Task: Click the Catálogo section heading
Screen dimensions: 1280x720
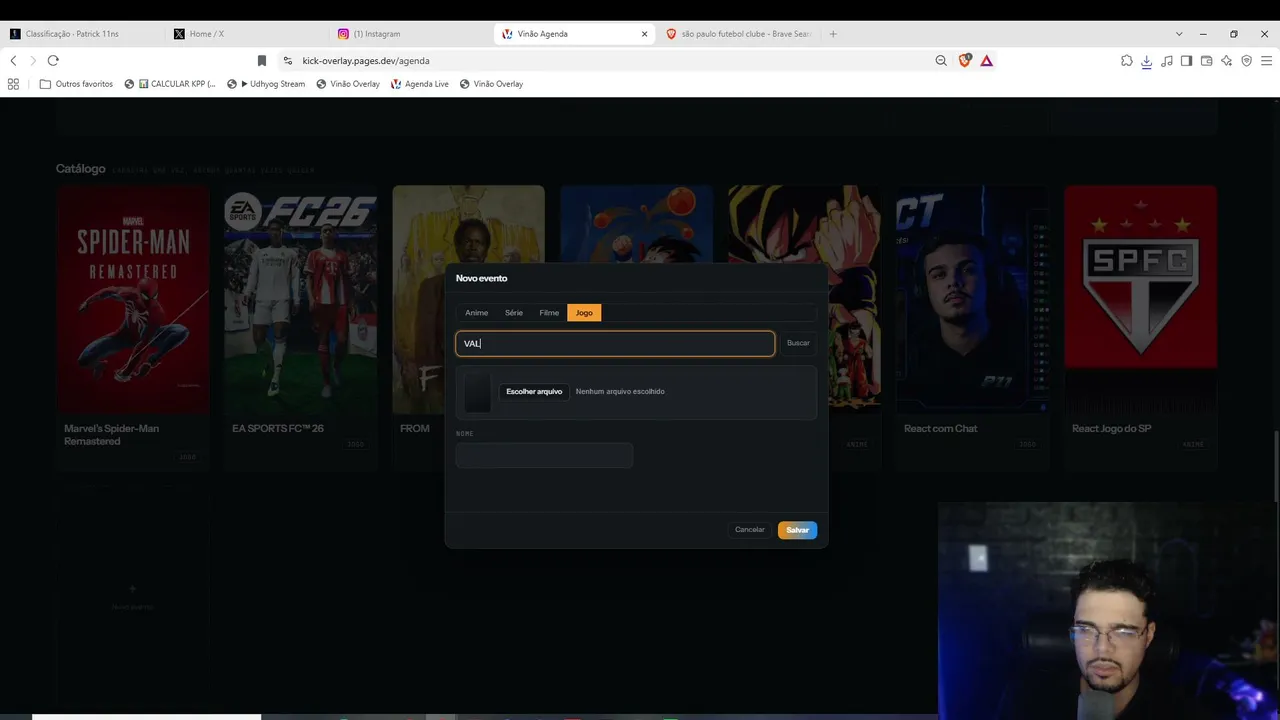Action: pyautogui.click(x=81, y=169)
